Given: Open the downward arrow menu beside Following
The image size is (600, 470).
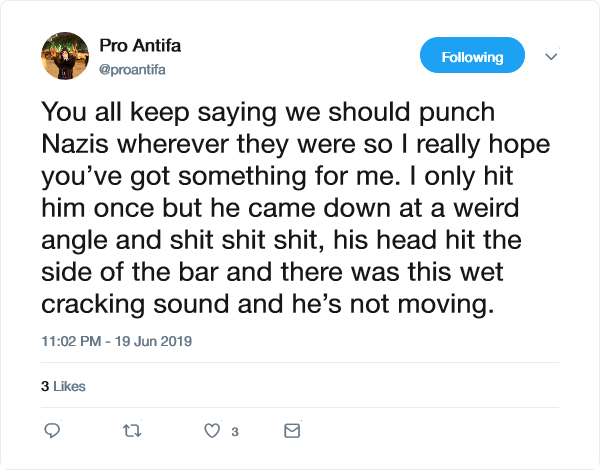Looking at the screenshot, I should pyautogui.click(x=551, y=57).
